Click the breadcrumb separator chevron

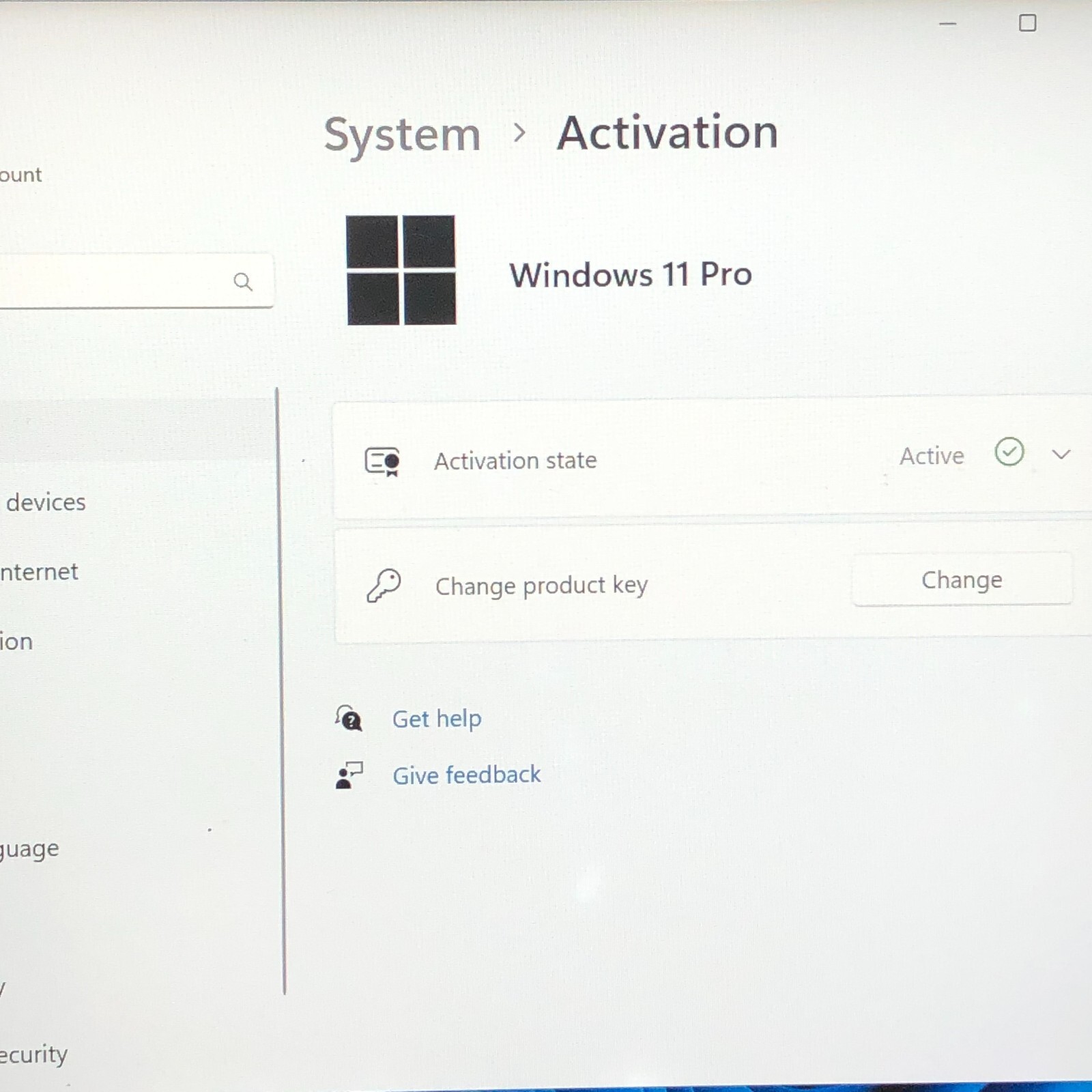tap(519, 132)
